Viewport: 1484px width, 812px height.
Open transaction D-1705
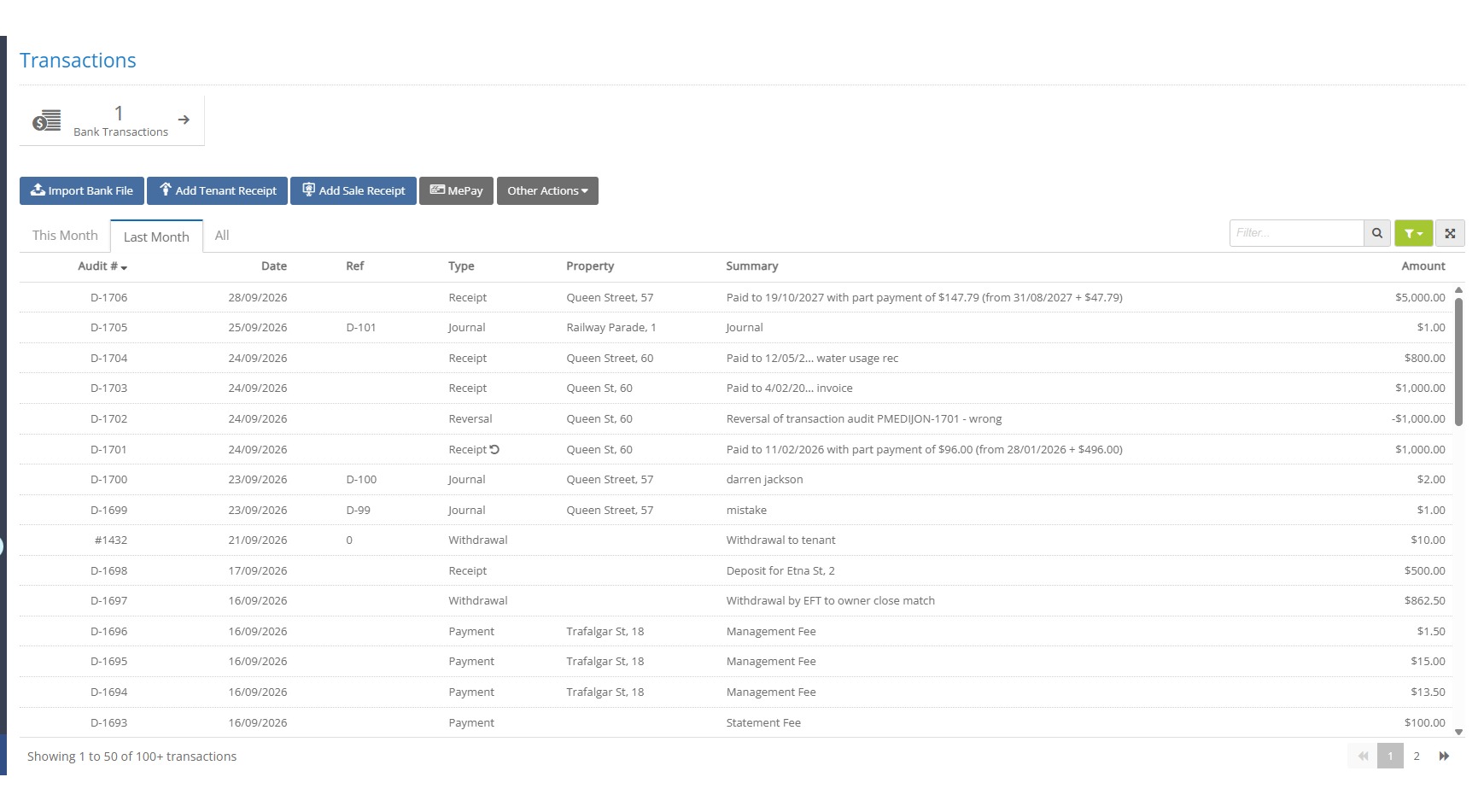point(108,328)
